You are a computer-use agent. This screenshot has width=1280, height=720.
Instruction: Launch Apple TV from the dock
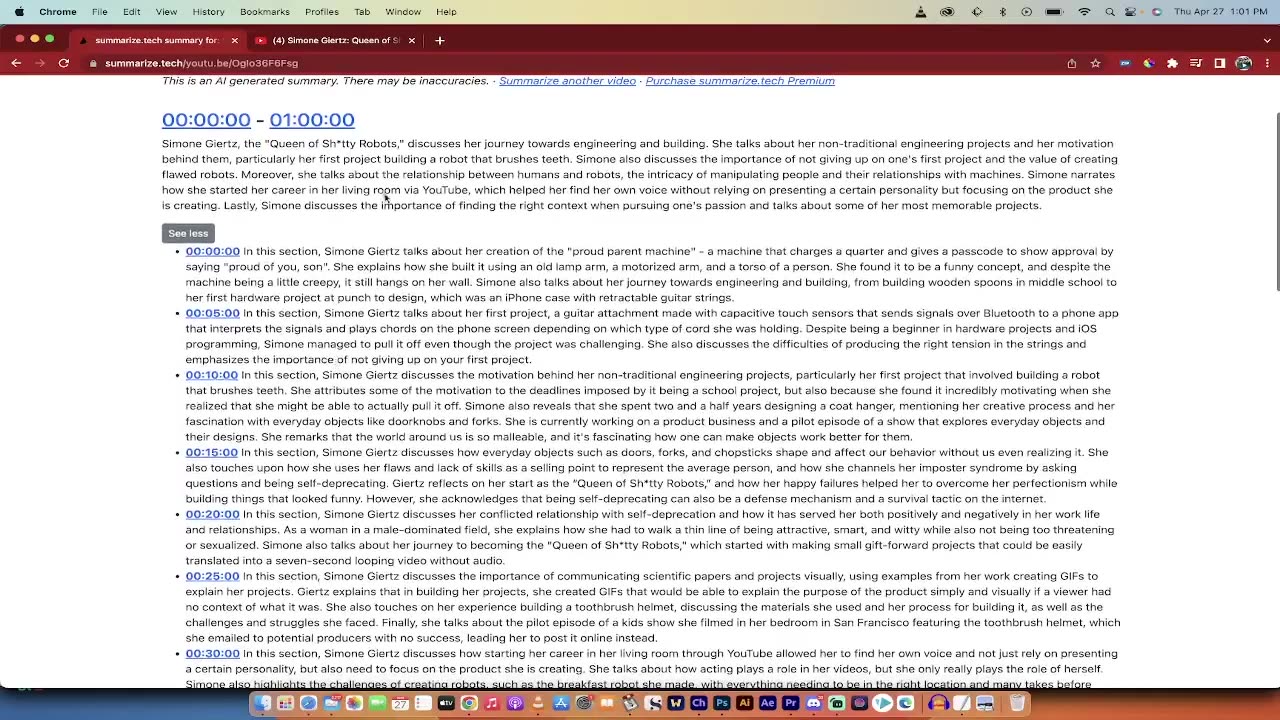point(446,703)
